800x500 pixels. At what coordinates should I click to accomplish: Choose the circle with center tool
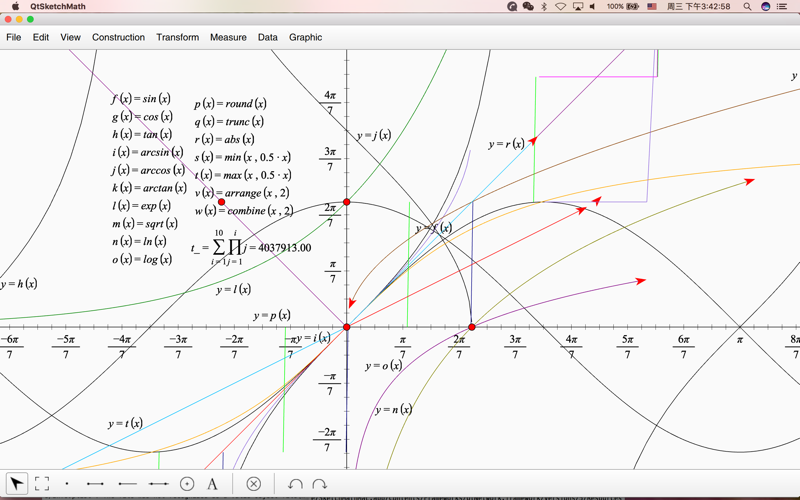[187, 484]
